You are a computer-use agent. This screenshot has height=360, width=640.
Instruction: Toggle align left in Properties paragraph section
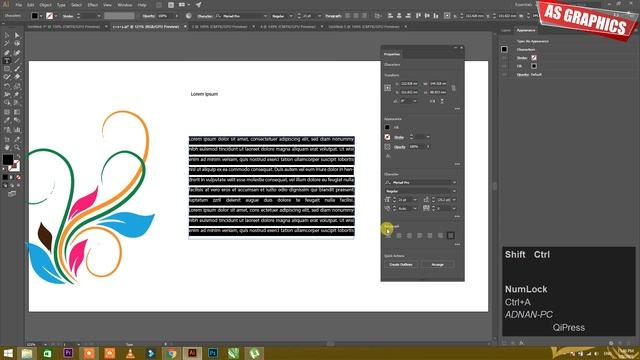tap(388, 236)
